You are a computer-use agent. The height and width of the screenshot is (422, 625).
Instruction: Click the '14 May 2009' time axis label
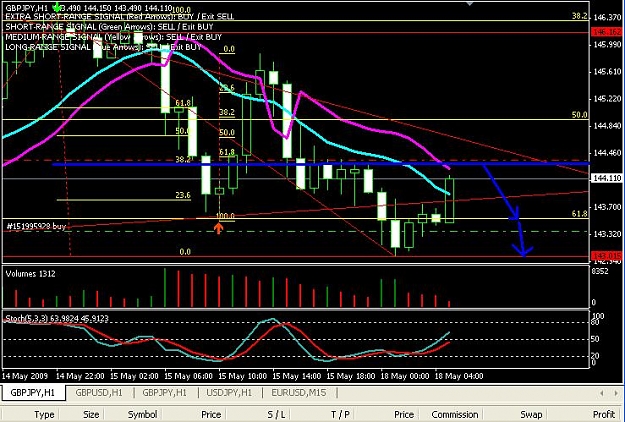pyautogui.click(x=25, y=376)
